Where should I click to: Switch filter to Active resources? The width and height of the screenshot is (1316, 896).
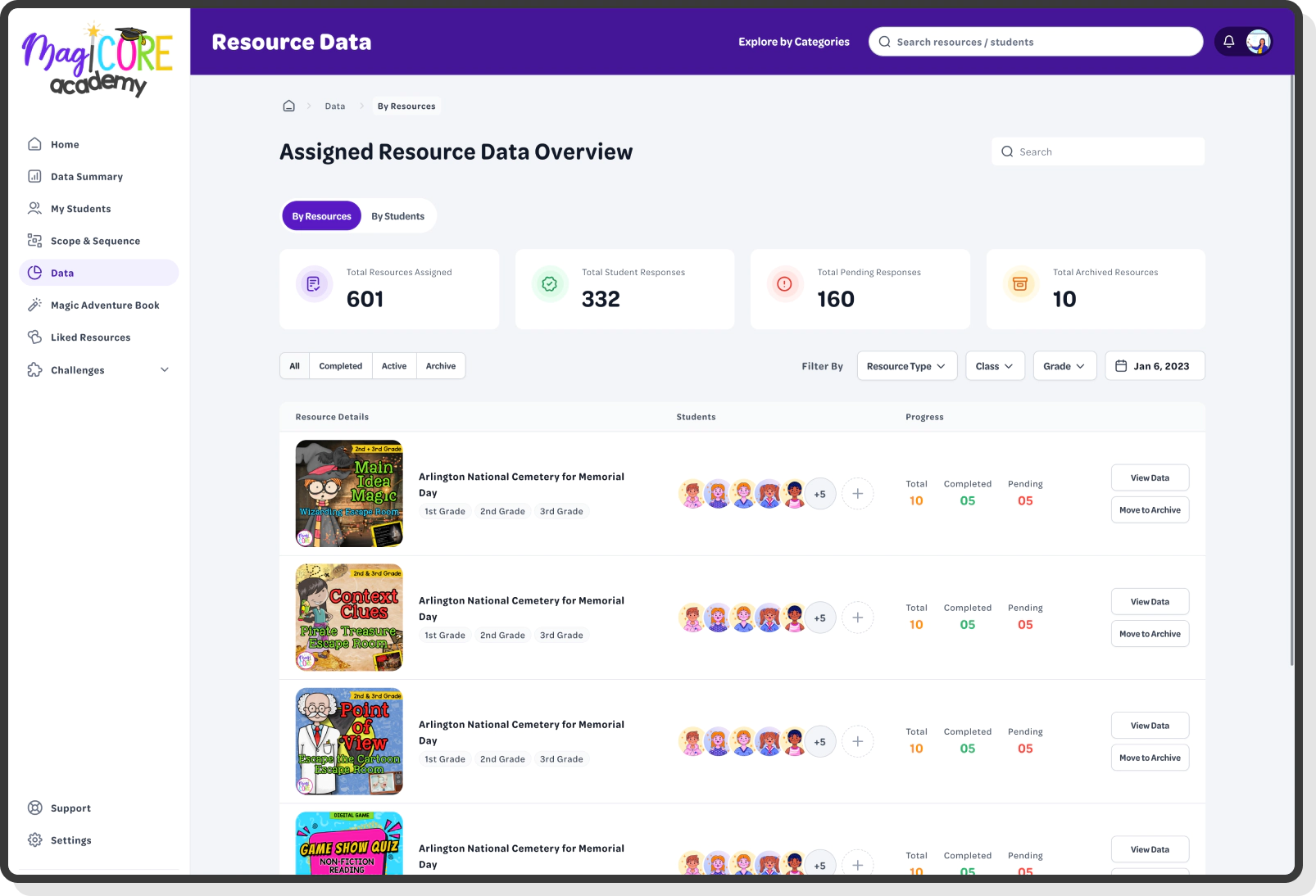tap(393, 365)
